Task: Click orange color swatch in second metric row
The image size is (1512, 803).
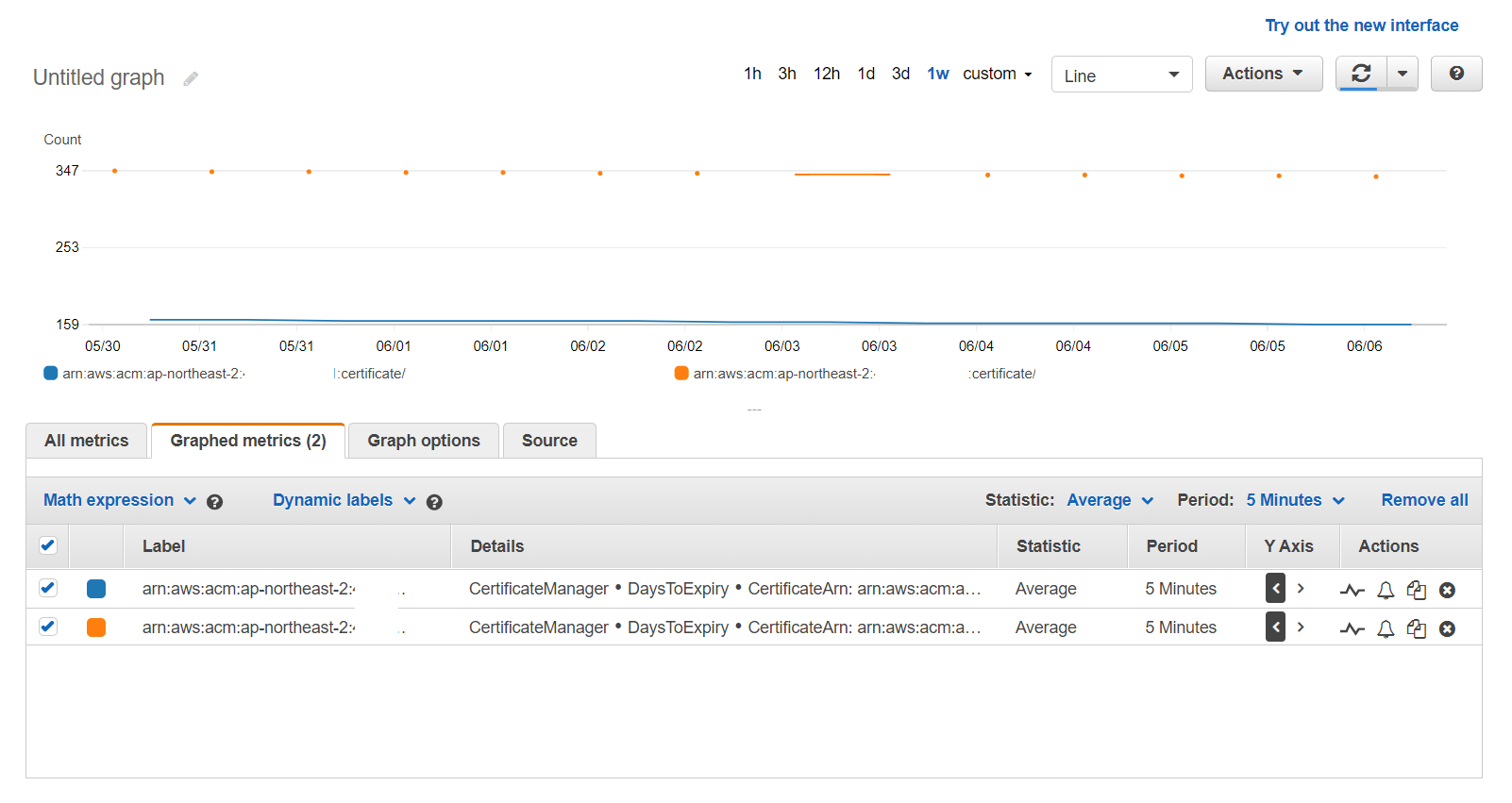Action: pyautogui.click(x=96, y=627)
